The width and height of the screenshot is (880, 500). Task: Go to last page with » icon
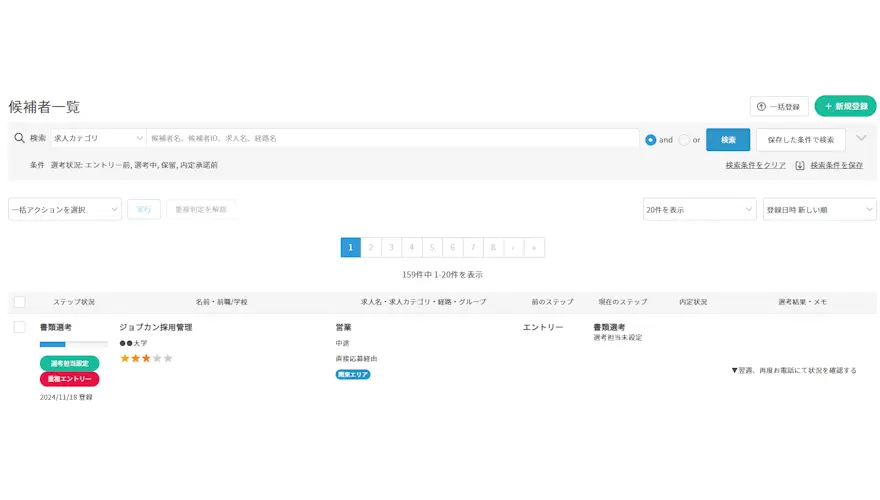(535, 247)
